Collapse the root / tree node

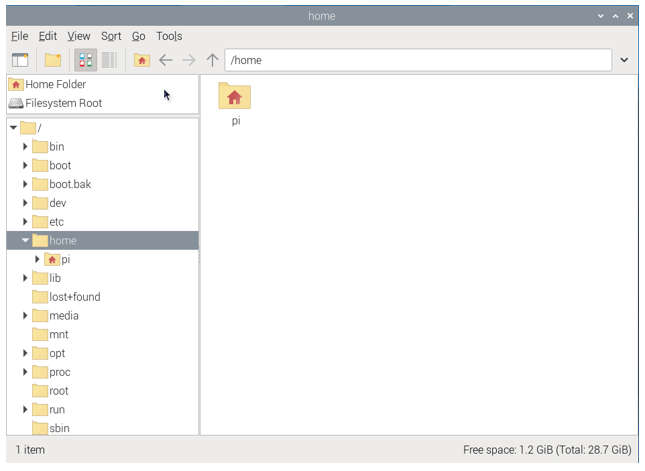tap(13, 128)
